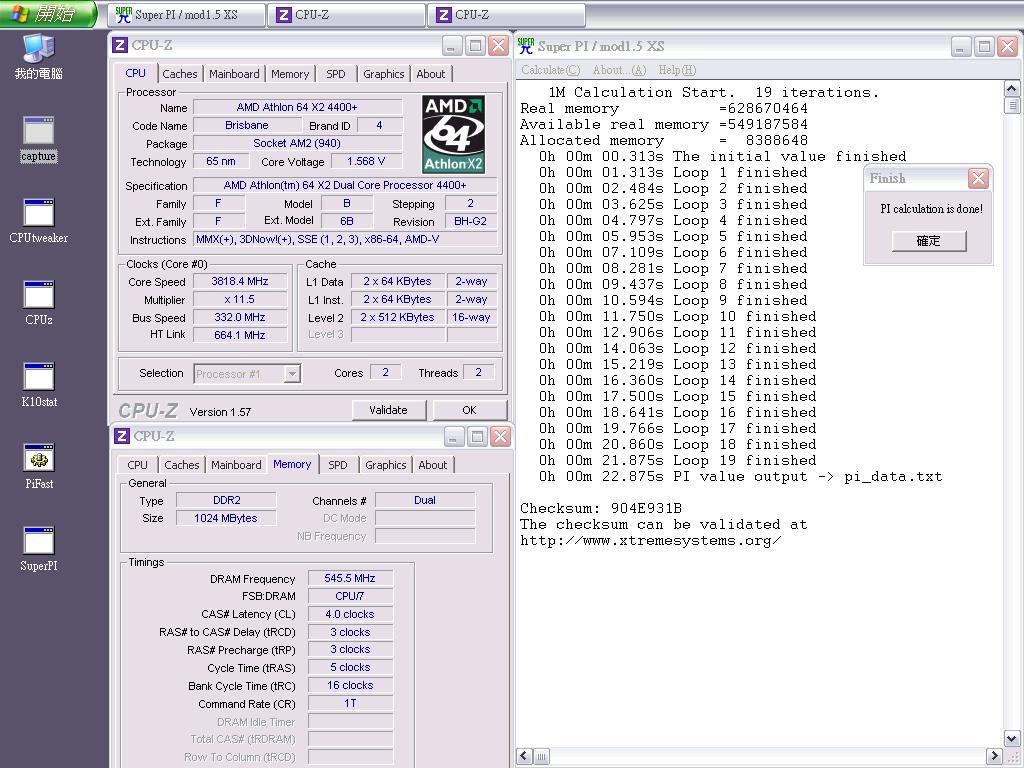This screenshot has height=768, width=1024.
Task: Select the capture desktop icon
Action: click(x=39, y=139)
